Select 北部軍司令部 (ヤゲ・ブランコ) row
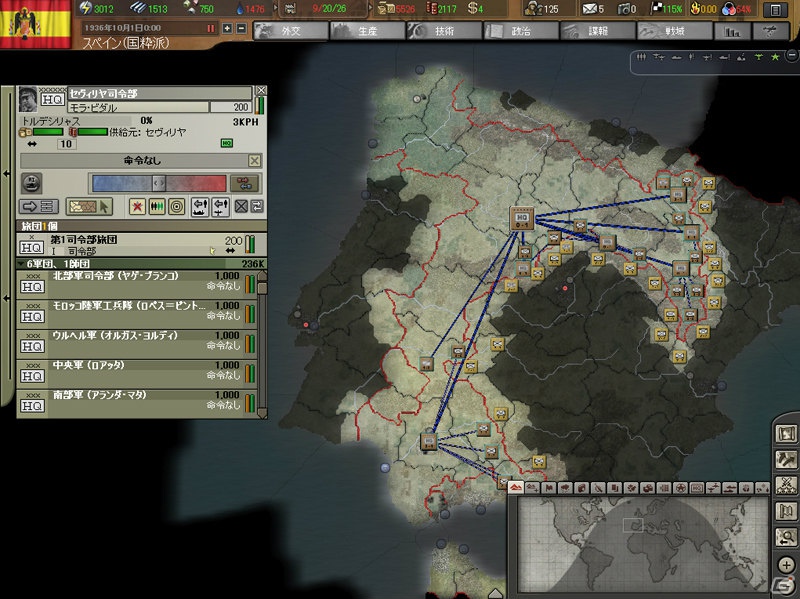This screenshot has width=800, height=599. [137, 283]
